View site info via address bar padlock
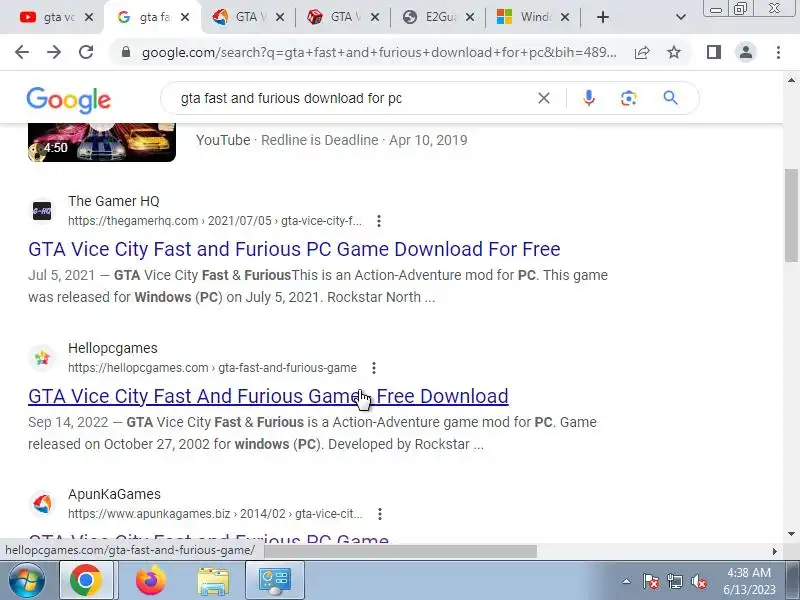 tap(126, 52)
